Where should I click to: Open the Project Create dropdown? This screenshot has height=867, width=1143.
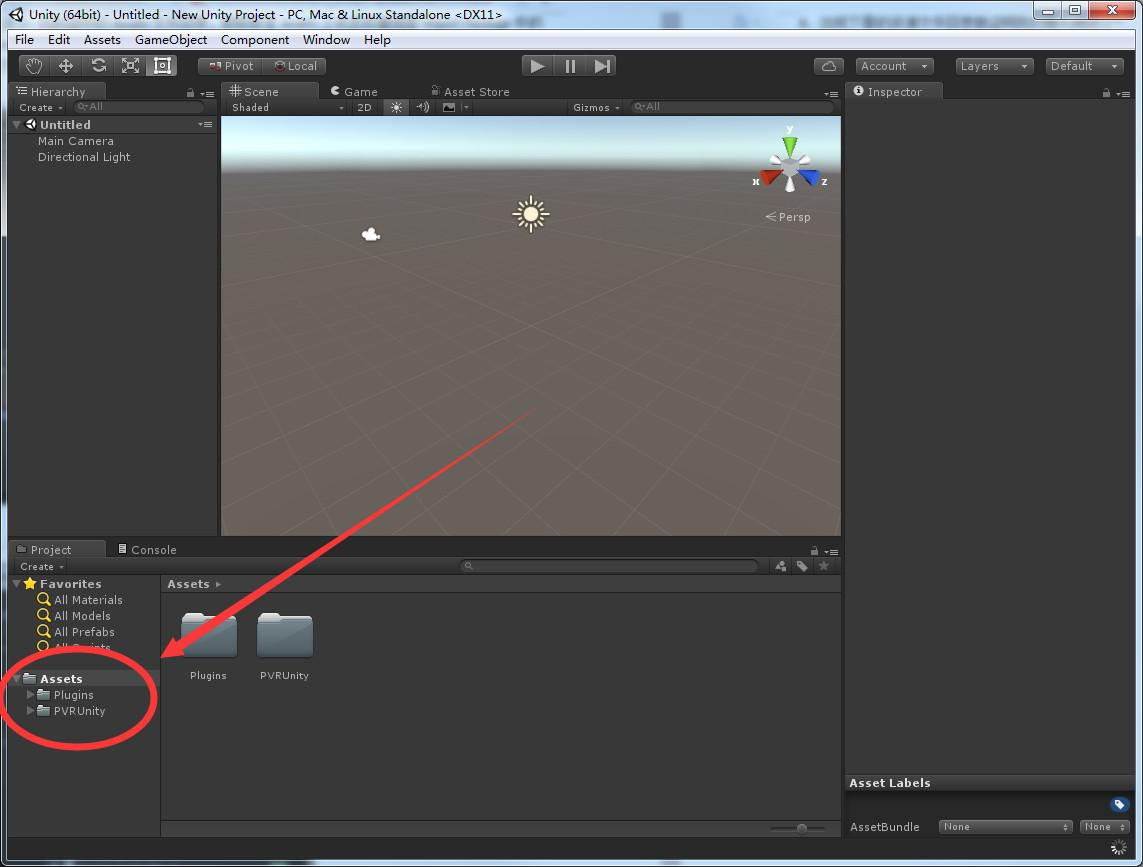tap(42, 567)
